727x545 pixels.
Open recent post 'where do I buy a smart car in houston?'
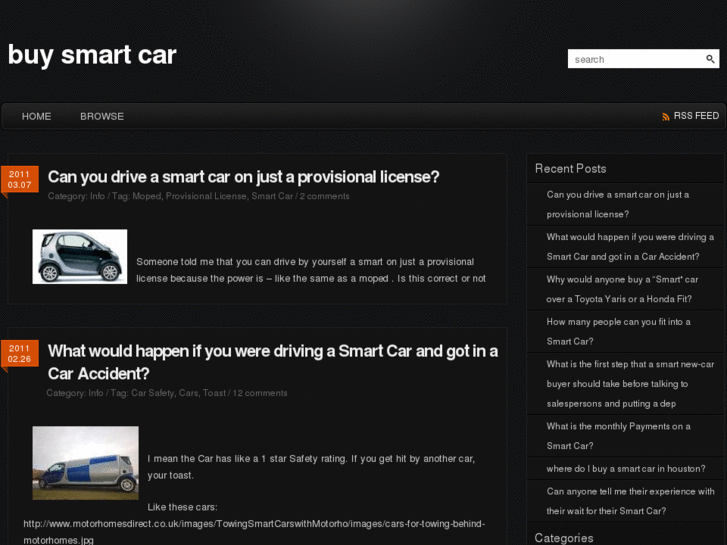[626, 469]
